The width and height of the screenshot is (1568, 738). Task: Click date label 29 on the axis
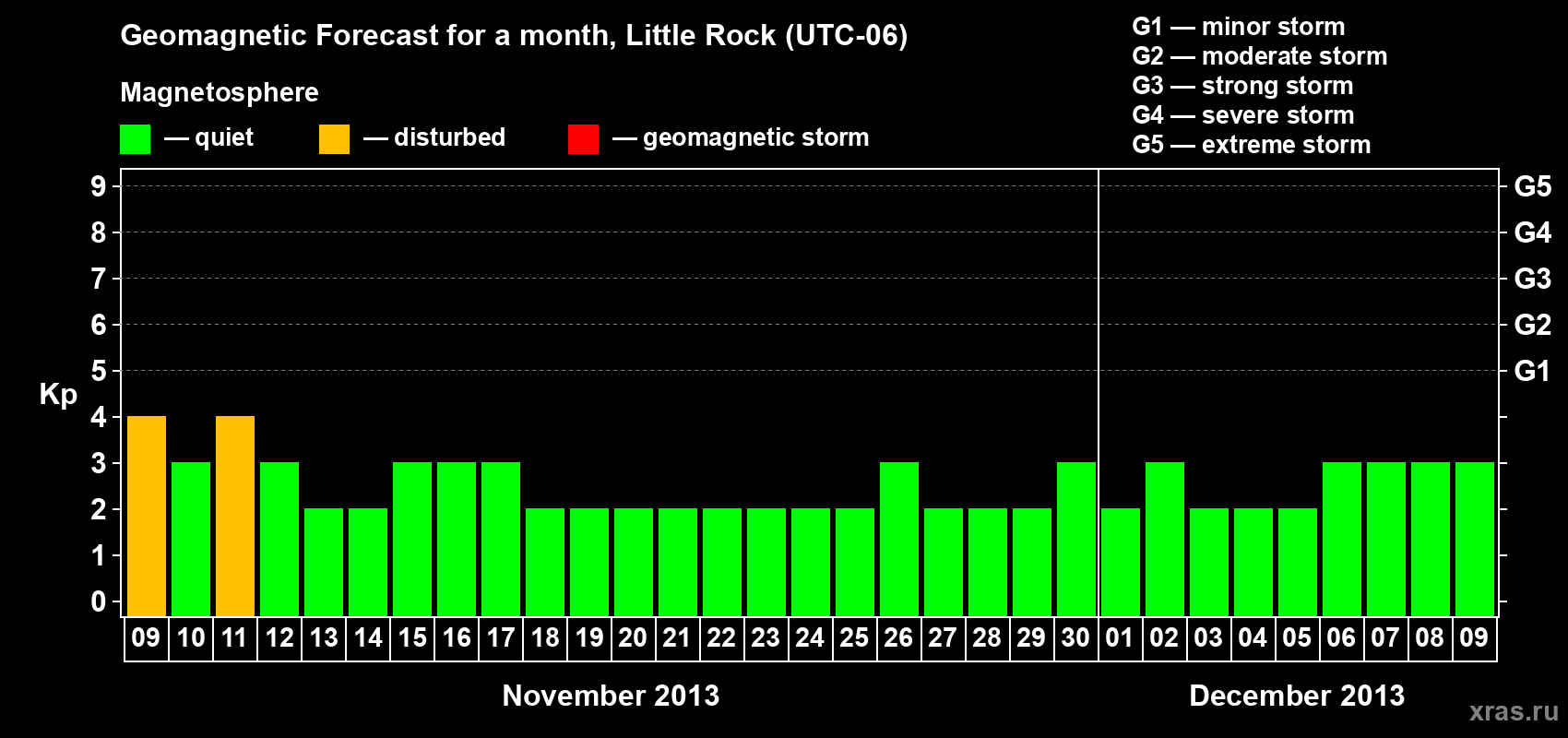point(1031,638)
